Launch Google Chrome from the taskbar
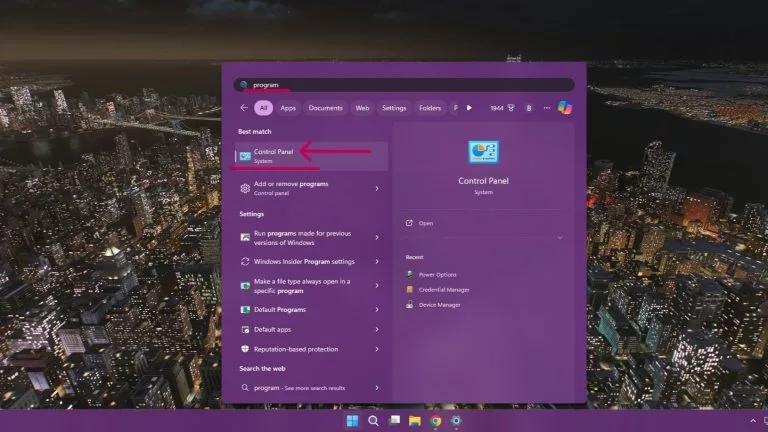 click(x=435, y=421)
